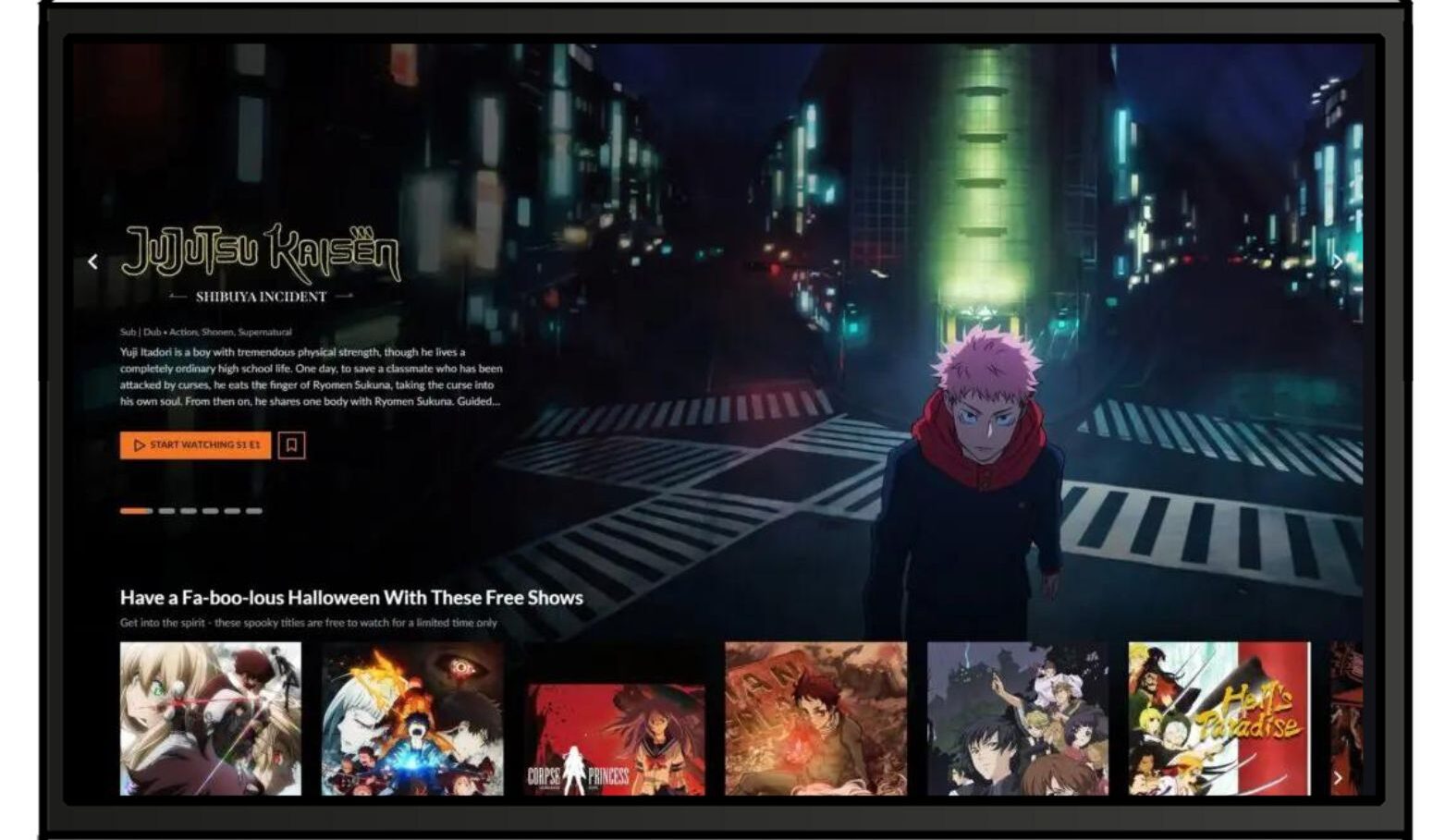Open the Hell's Paradise show thumbnail
The image size is (1445, 840).
click(1219, 719)
